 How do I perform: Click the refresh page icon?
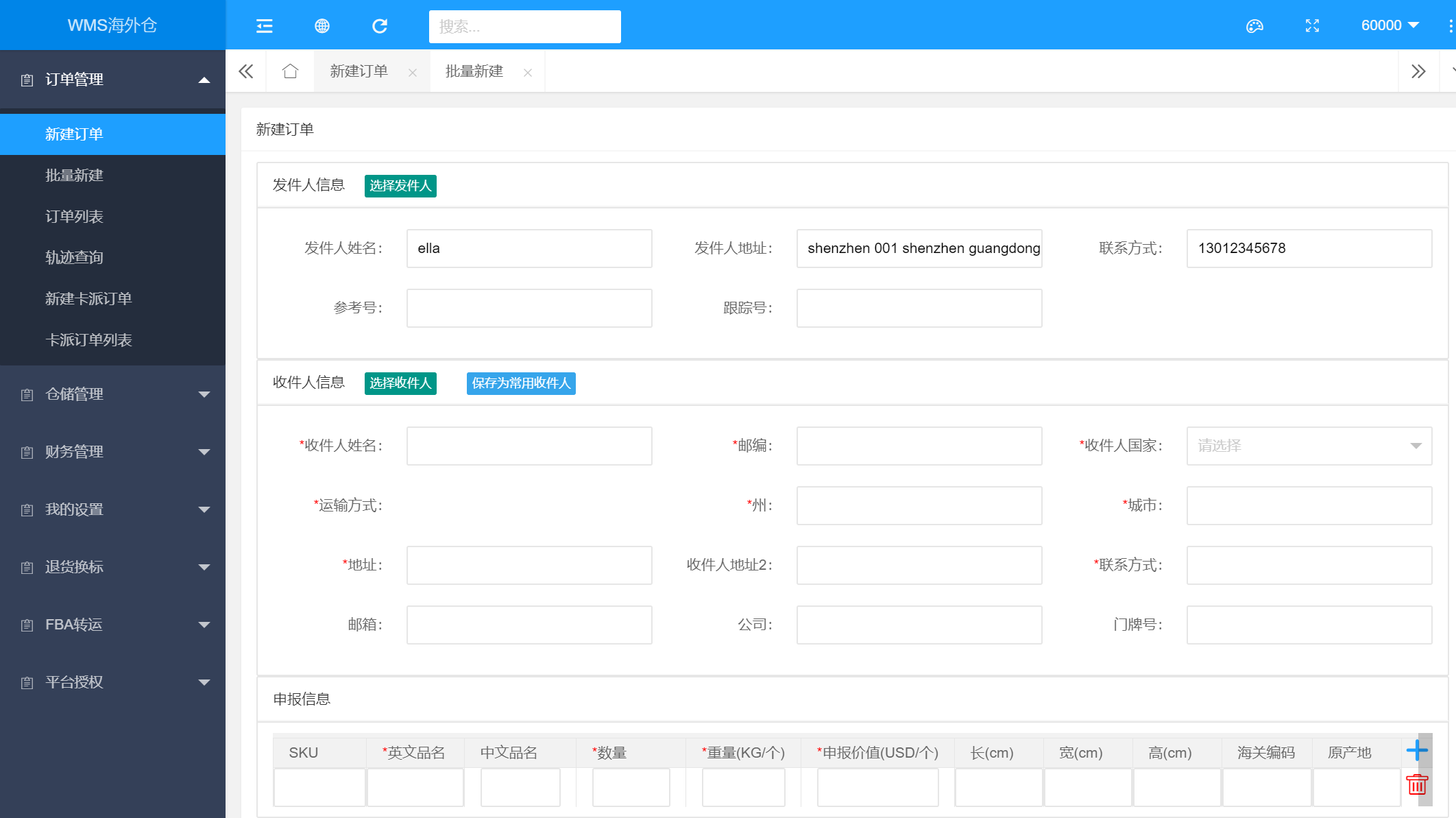click(380, 26)
